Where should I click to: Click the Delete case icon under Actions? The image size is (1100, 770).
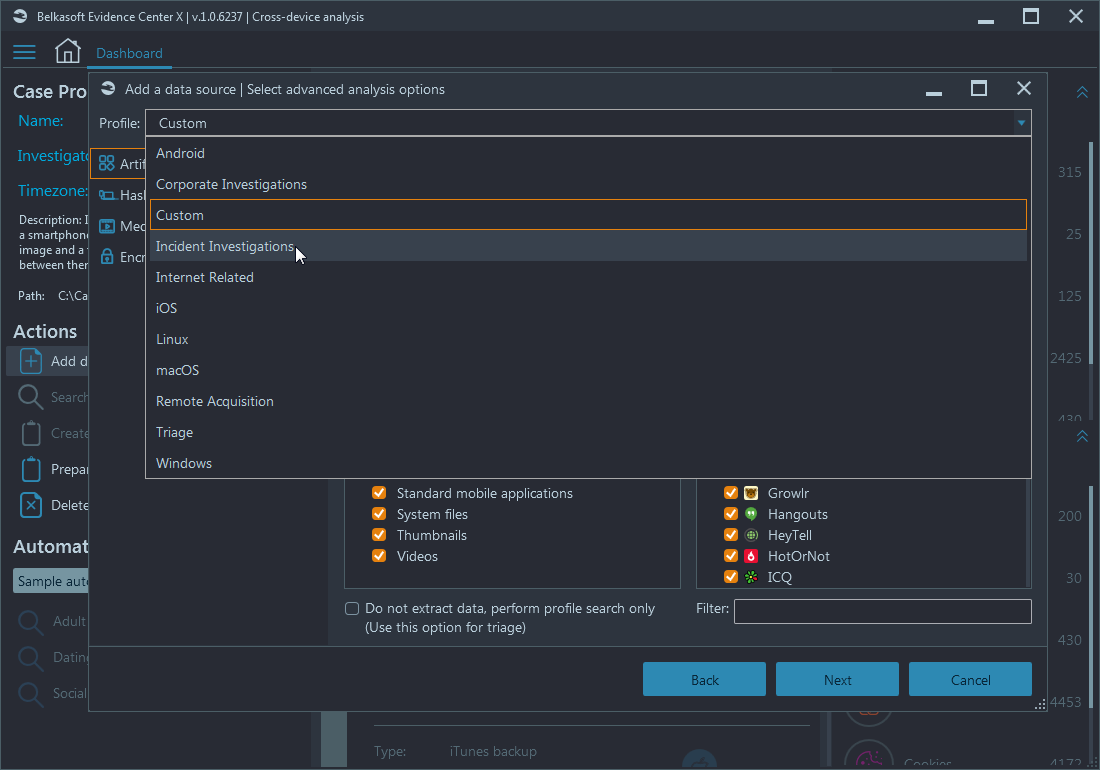pyautogui.click(x=31, y=505)
